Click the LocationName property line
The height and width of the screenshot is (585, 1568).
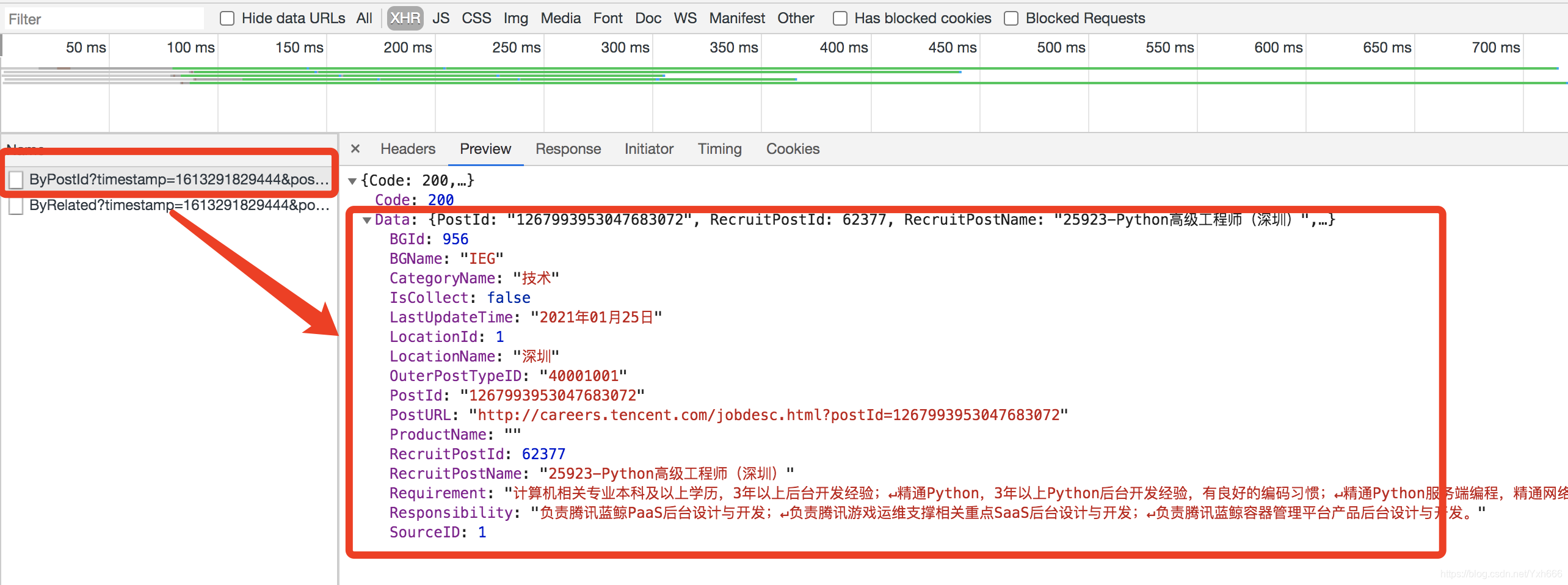474,356
